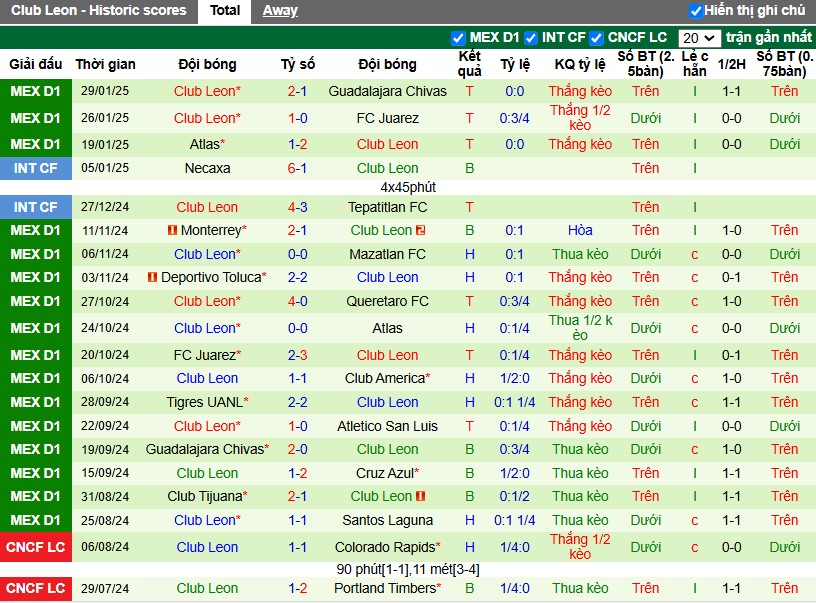Open the 20 recent matches dropdown

click(699, 38)
